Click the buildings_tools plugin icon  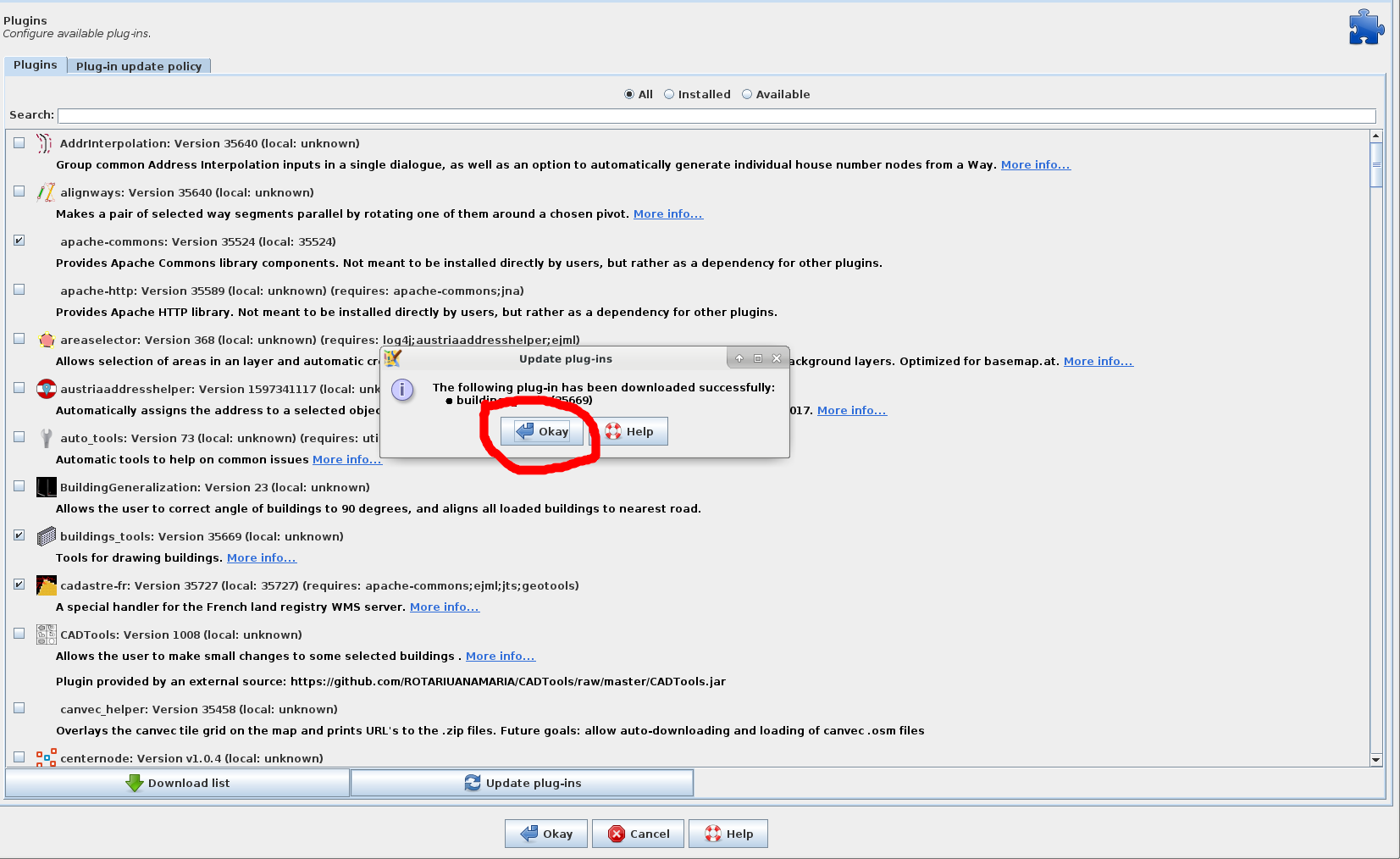click(x=47, y=536)
